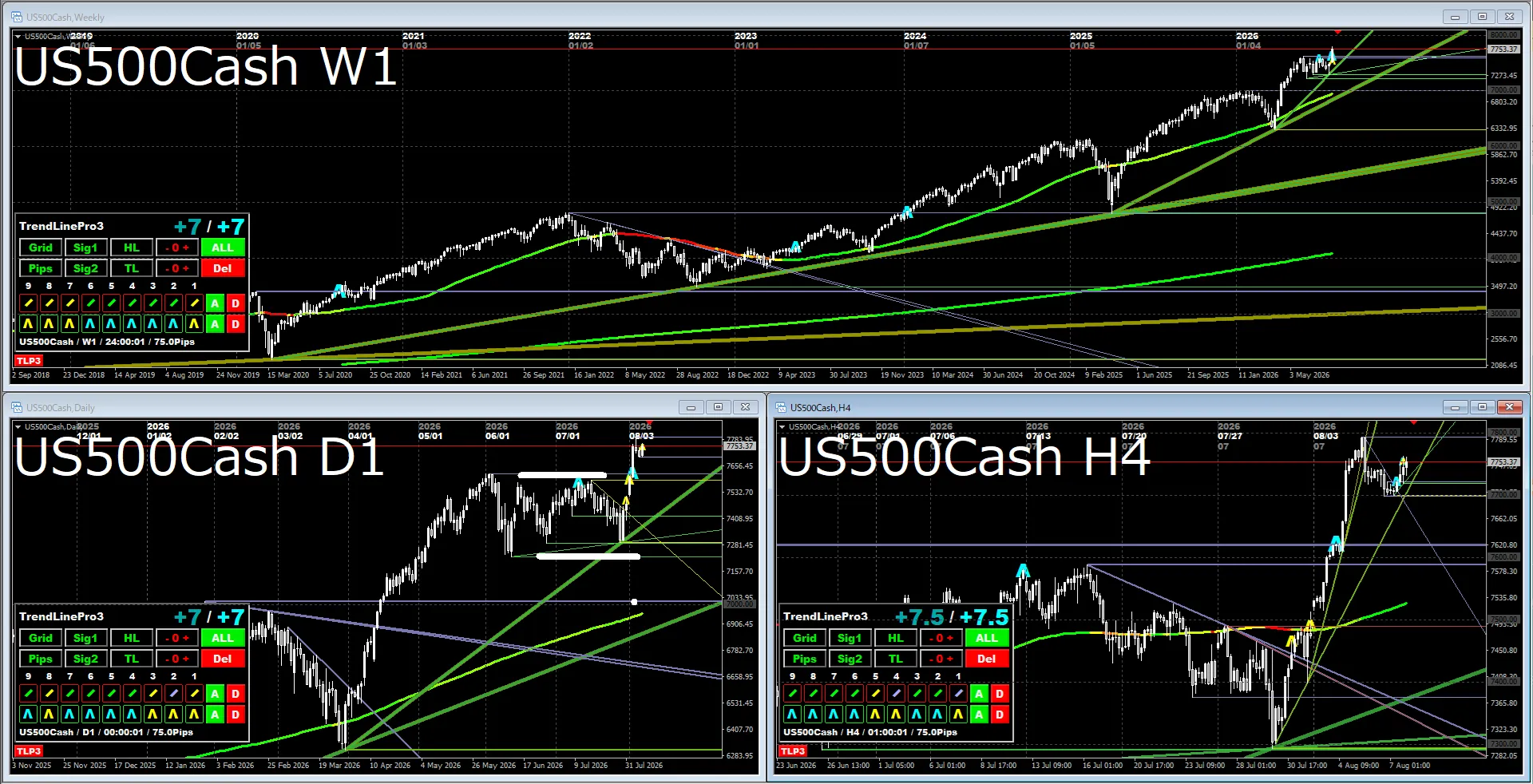Toggle signal arrow 2 in the W1 panel
1533x784 pixels.
[x=173, y=324]
